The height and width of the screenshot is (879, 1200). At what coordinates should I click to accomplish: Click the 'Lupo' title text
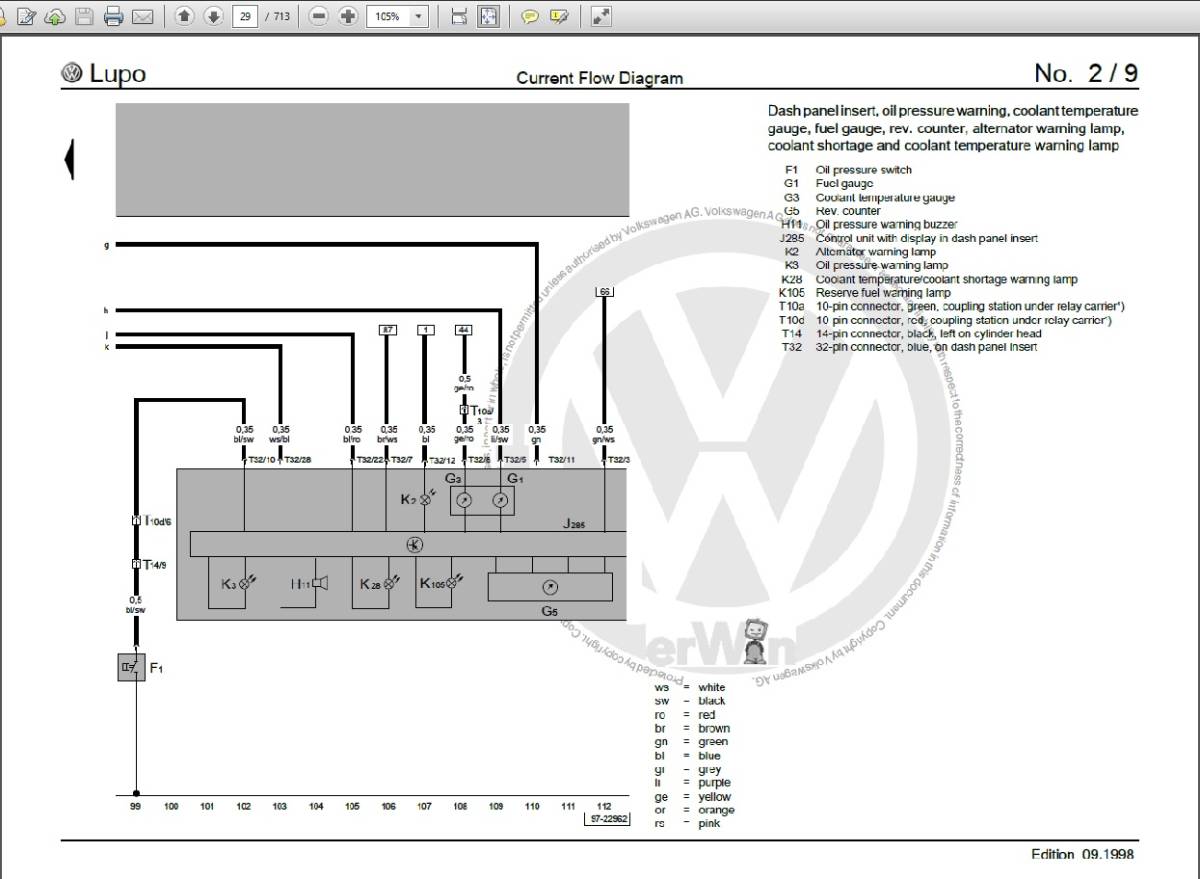[x=117, y=73]
